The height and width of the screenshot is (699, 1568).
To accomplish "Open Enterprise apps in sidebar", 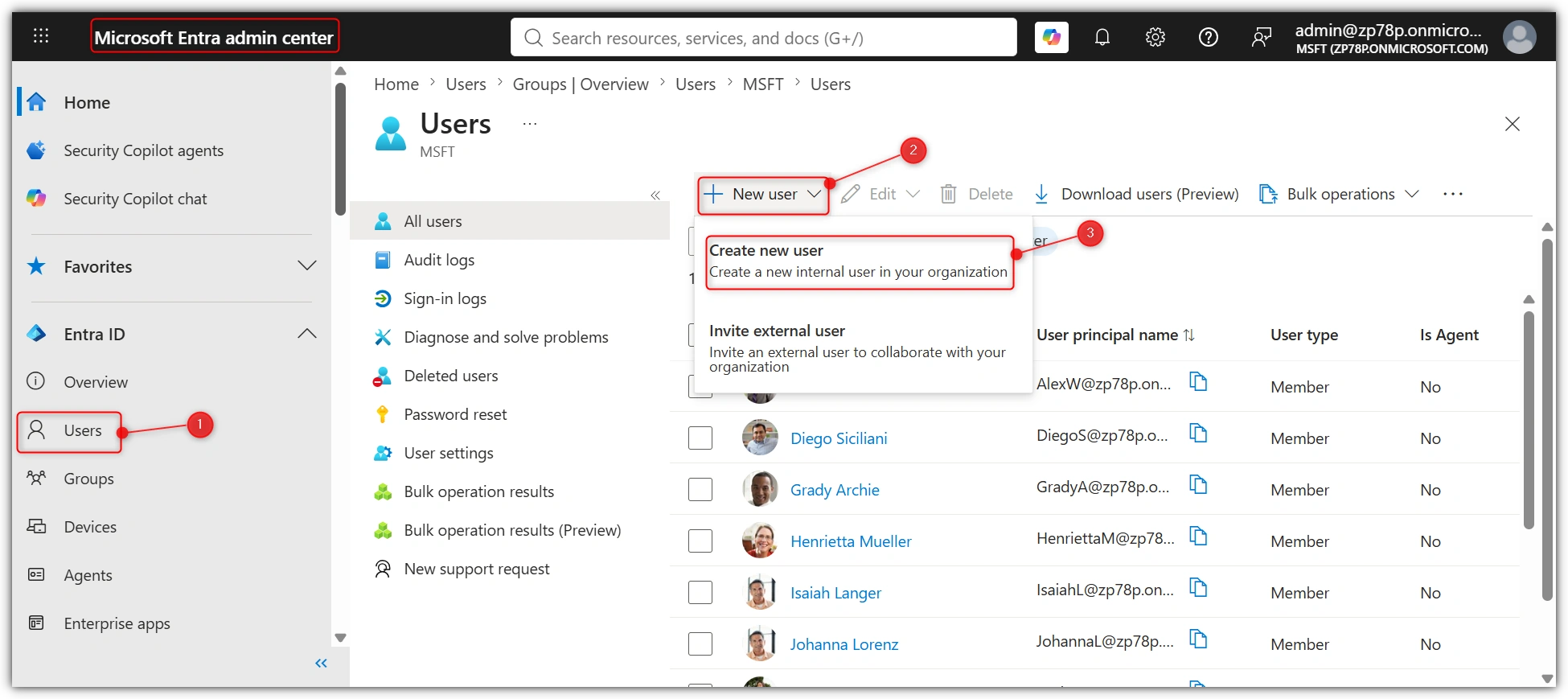I will pos(117,623).
